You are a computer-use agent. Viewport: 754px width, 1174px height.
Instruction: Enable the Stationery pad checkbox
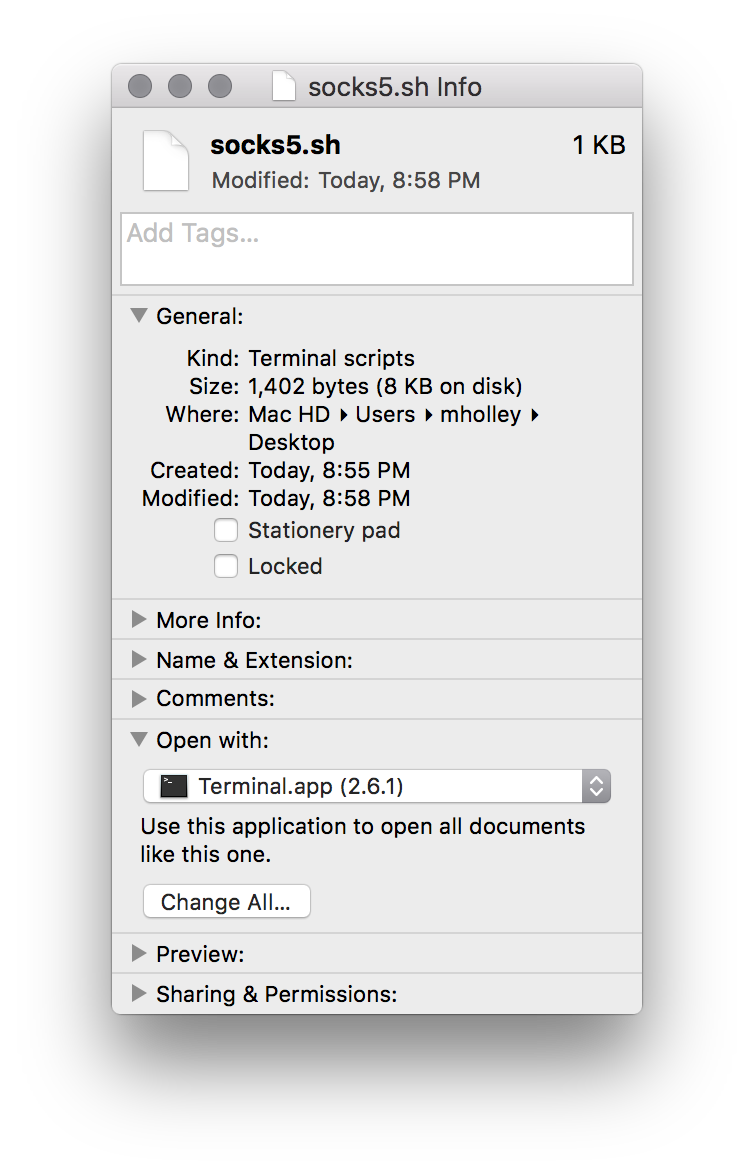226,530
